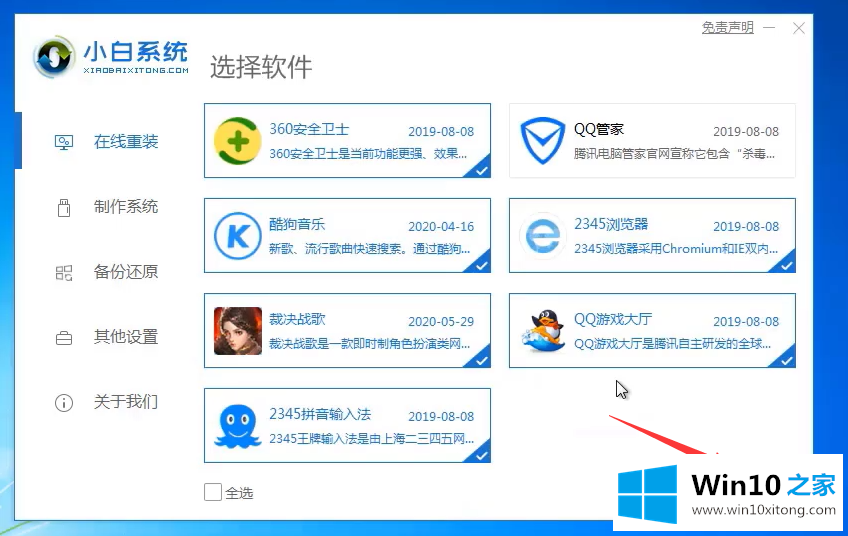
Task: Uncheck the 2345浏览器 corner checkmark
Action: (785, 264)
